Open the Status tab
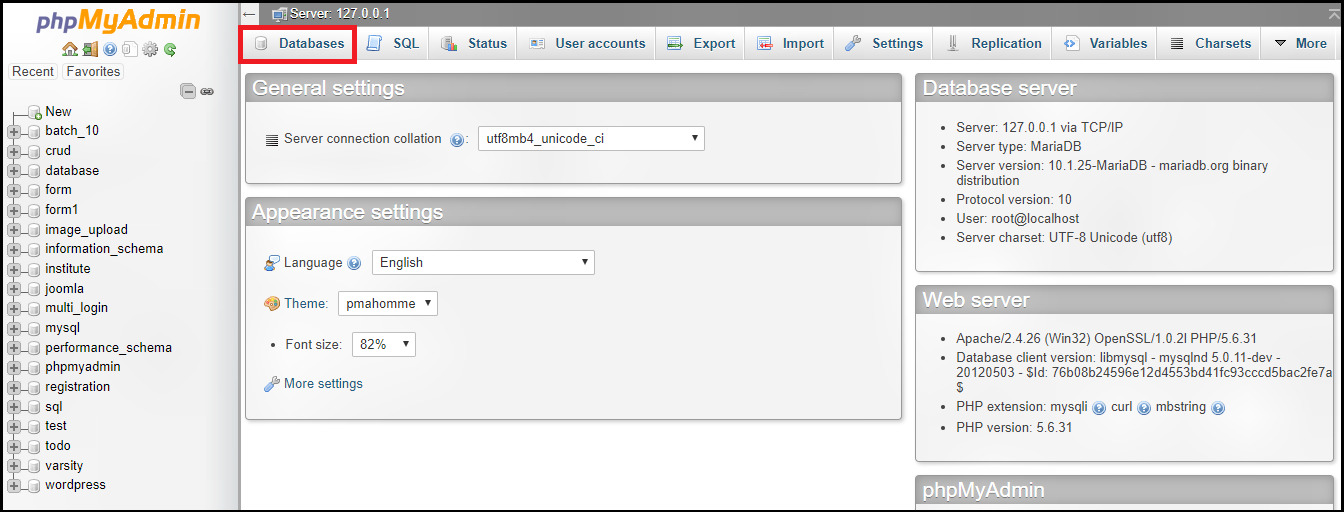Screen dimensions: 1344x512 [x=474, y=44]
